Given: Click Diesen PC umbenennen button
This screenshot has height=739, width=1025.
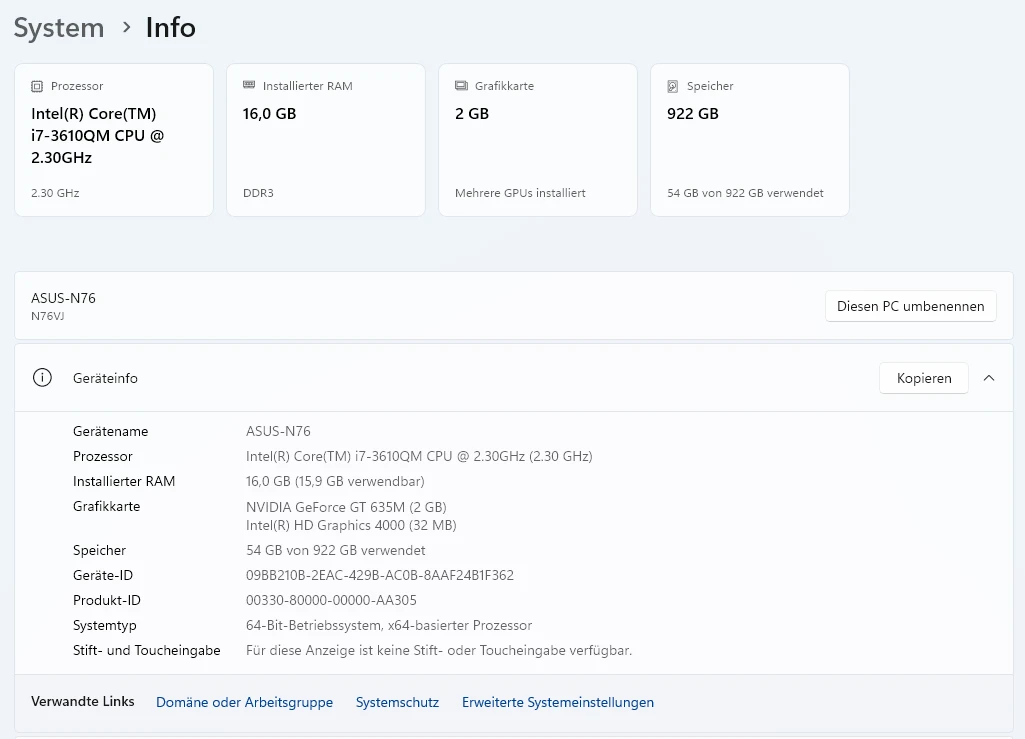Looking at the screenshot, I should (x=911, y=306).
